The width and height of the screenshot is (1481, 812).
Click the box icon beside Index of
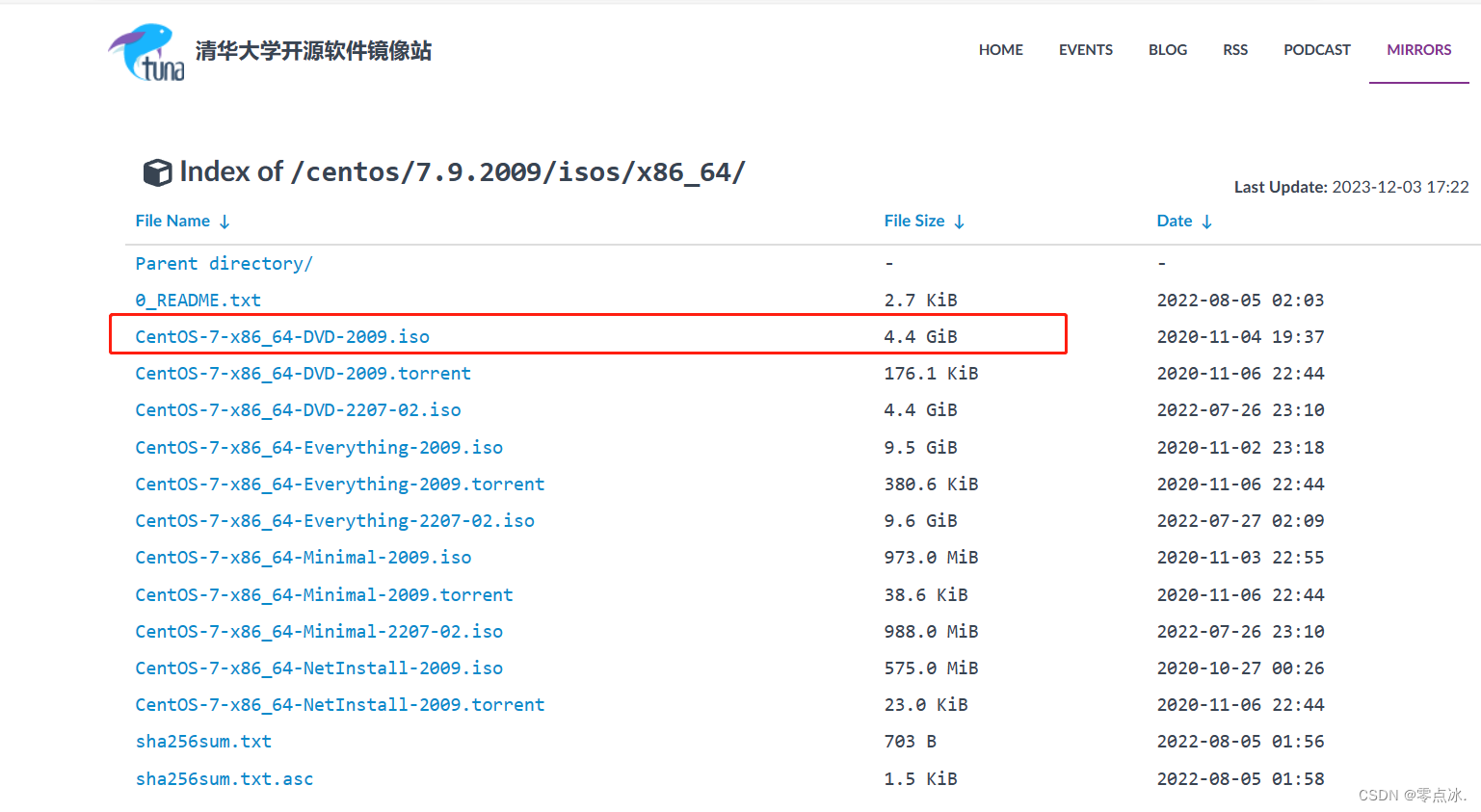point(157,172)
